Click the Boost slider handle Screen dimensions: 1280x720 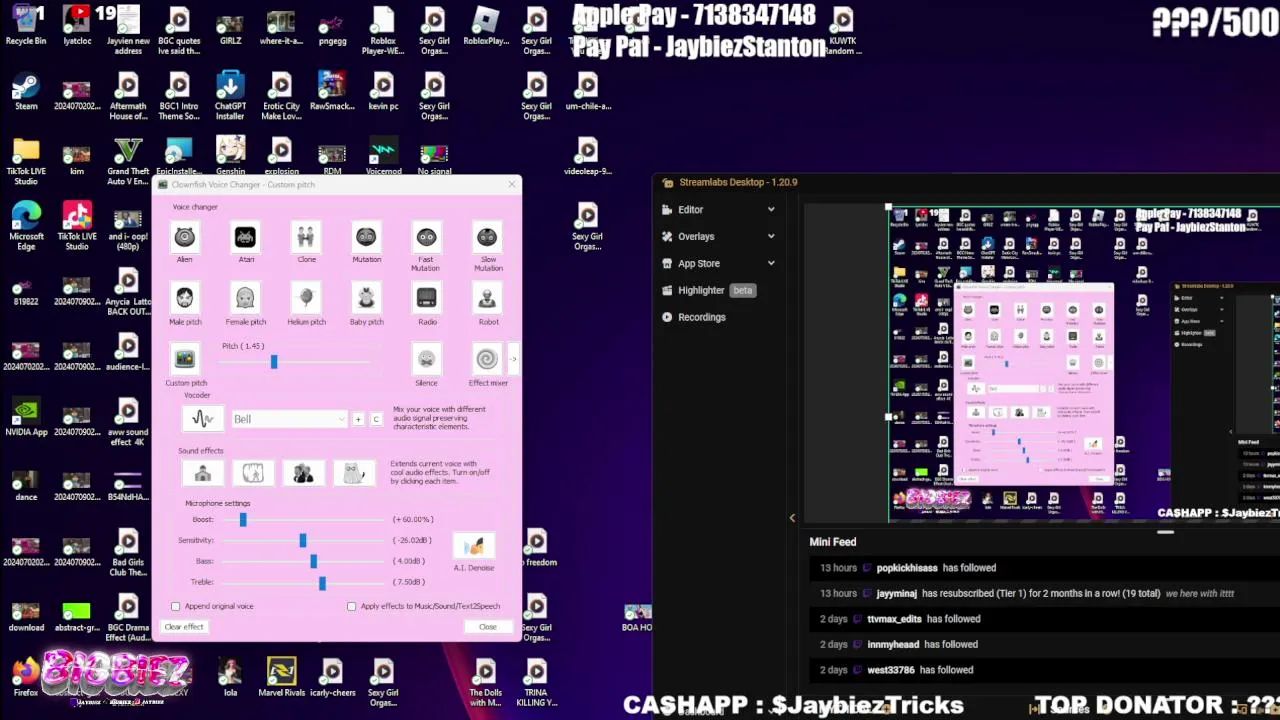242,519
